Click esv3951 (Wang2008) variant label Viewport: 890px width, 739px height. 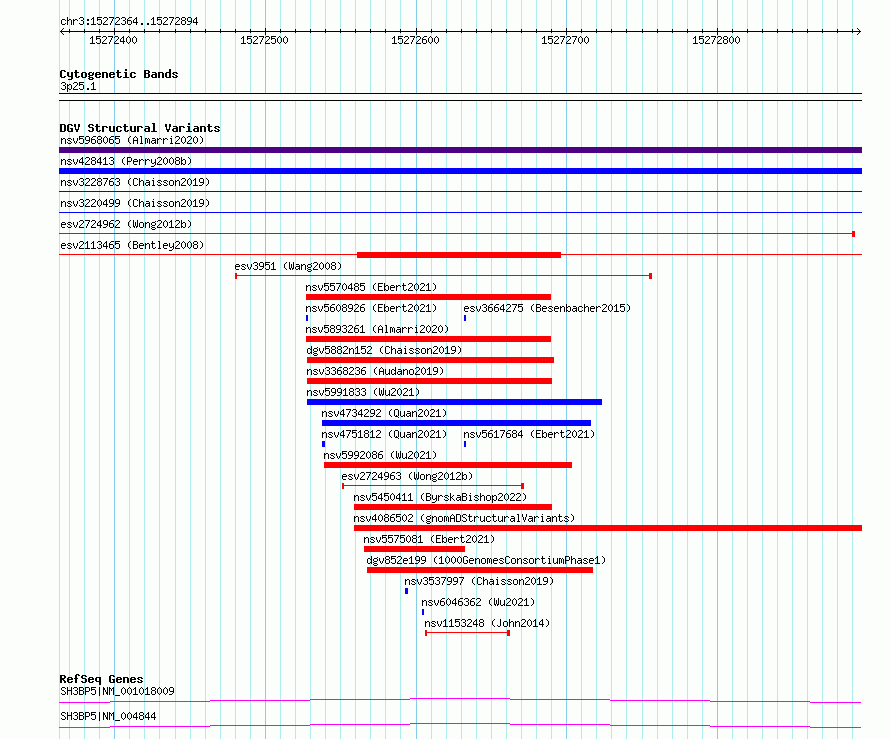288,266
